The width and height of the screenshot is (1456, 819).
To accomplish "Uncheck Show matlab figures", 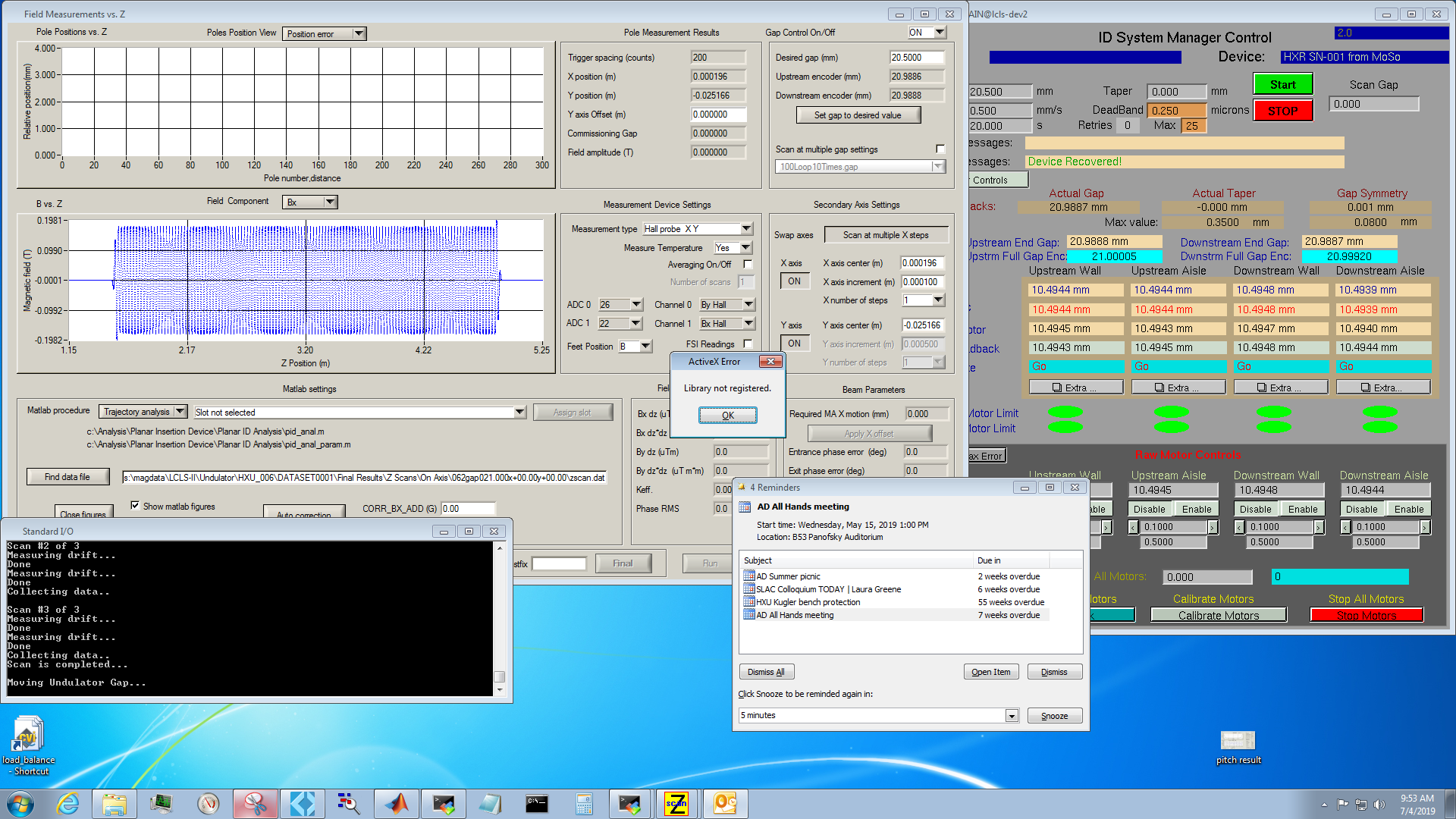I will [135, 506].
